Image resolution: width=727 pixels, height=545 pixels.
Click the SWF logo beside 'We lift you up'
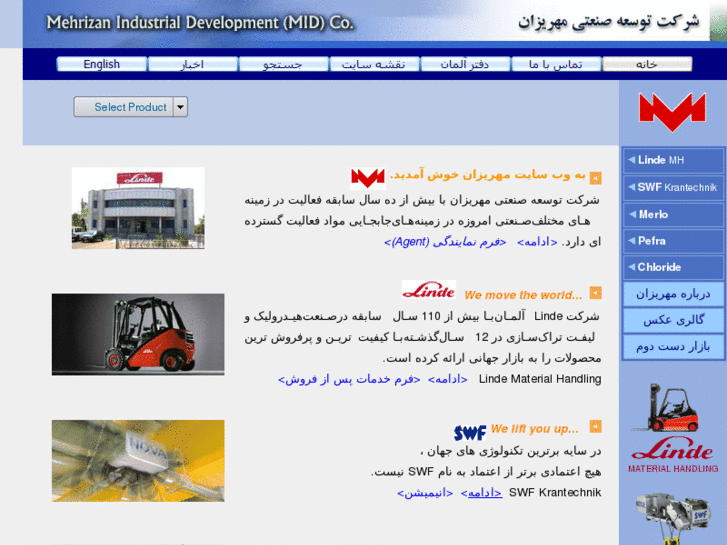pos(470,432)
